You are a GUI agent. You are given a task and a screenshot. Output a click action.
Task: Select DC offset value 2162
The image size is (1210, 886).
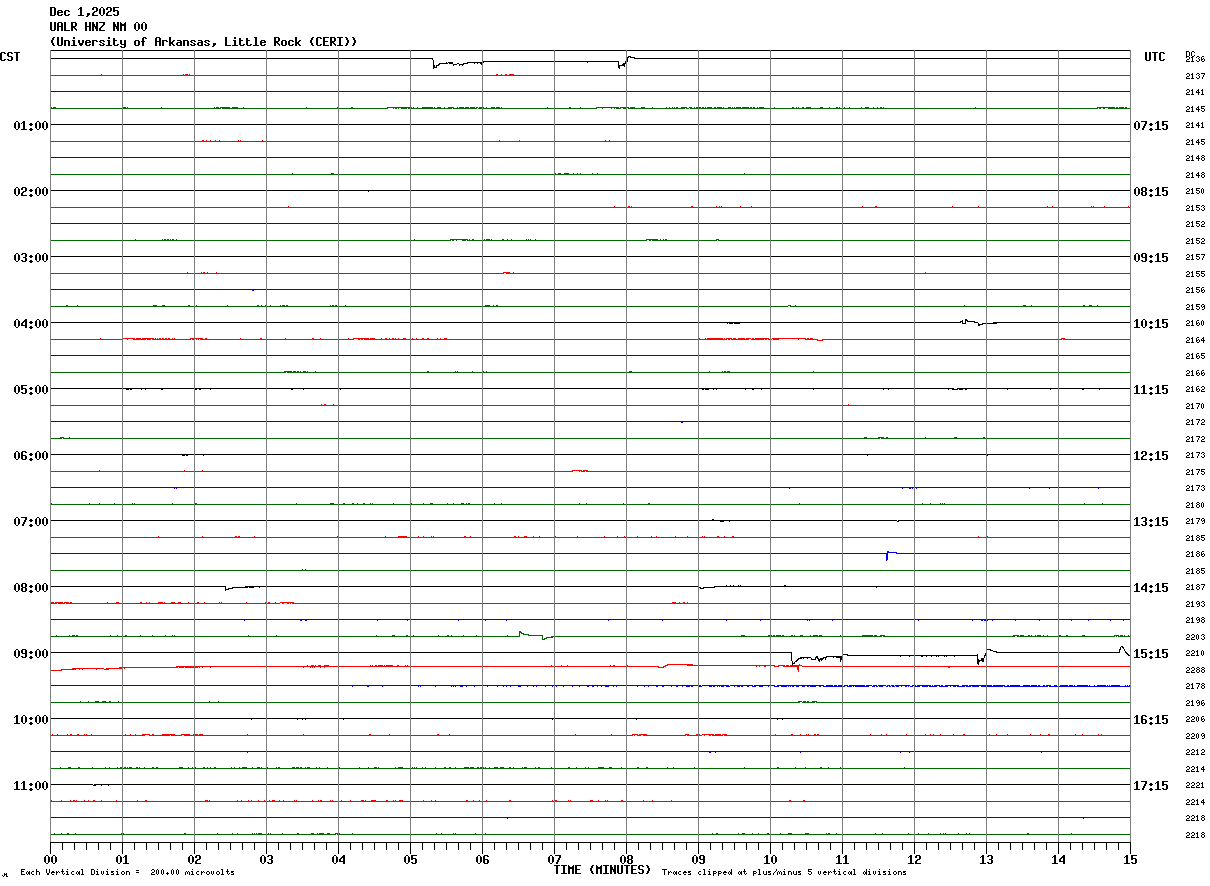[1195, 389]
